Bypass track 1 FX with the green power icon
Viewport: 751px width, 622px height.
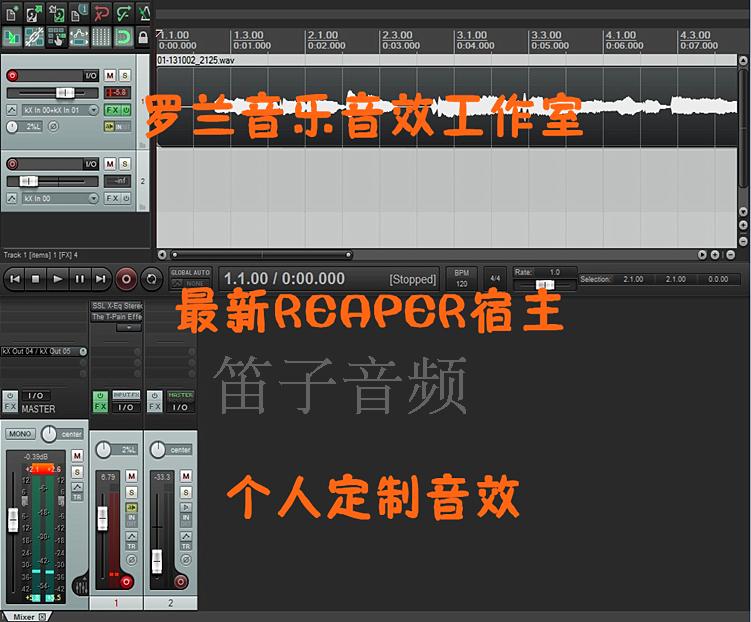[x=126, y=110]
